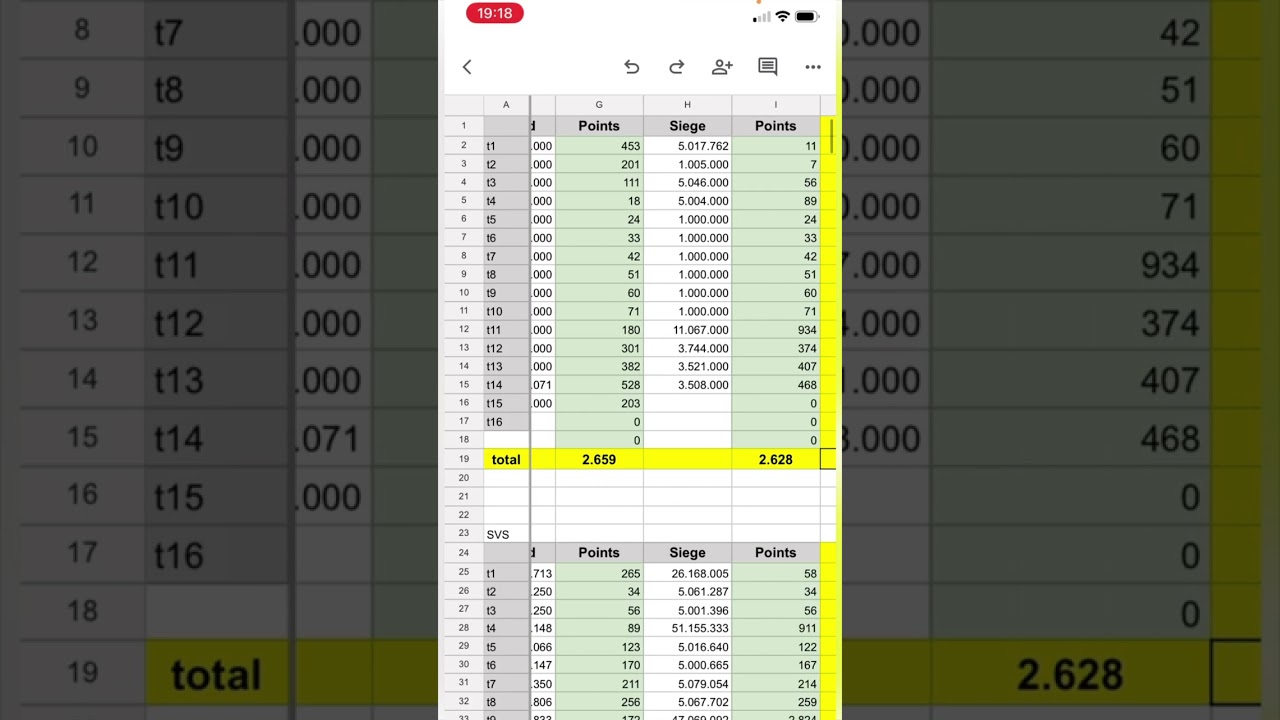Select Siege value 3.508.000

pos(687,384)
